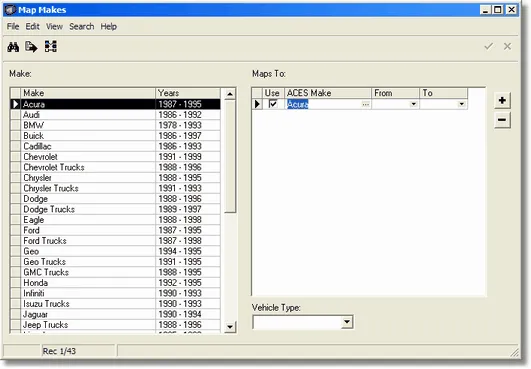Image resolution: width=531 pixels, height=369 pixels.
Task: Click the grayed checkmark save icon
Action: click(x=488, y=46)
